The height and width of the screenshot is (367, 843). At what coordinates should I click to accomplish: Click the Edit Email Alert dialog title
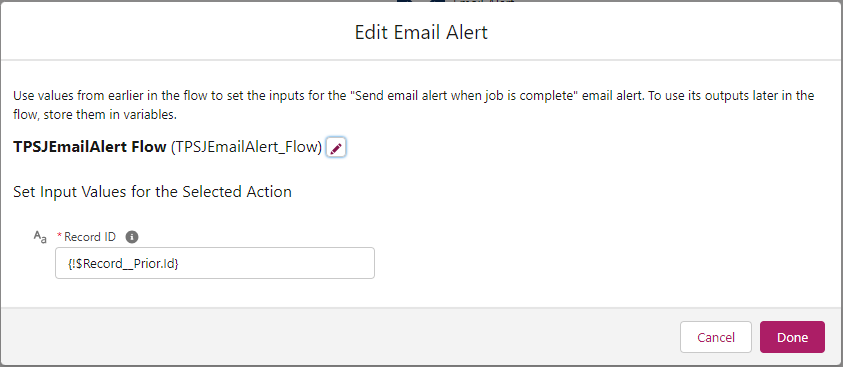pyautogui.click(x=421, y=32)
